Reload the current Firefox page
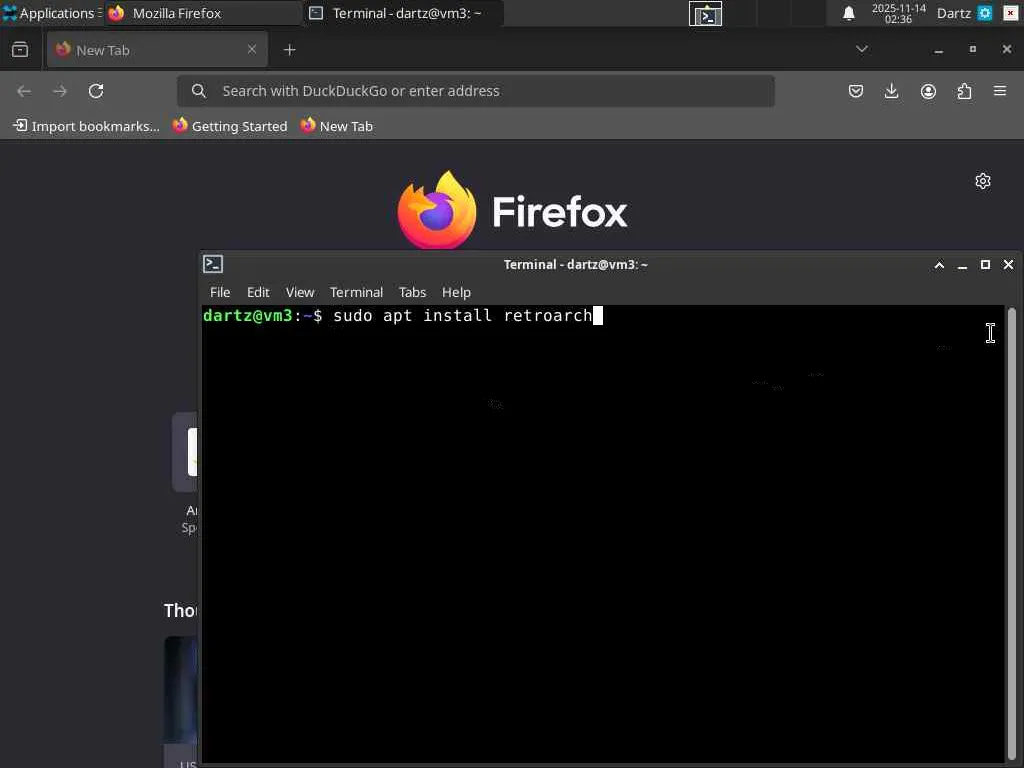Screen dimensions: 1024x768 coord(96,91)
